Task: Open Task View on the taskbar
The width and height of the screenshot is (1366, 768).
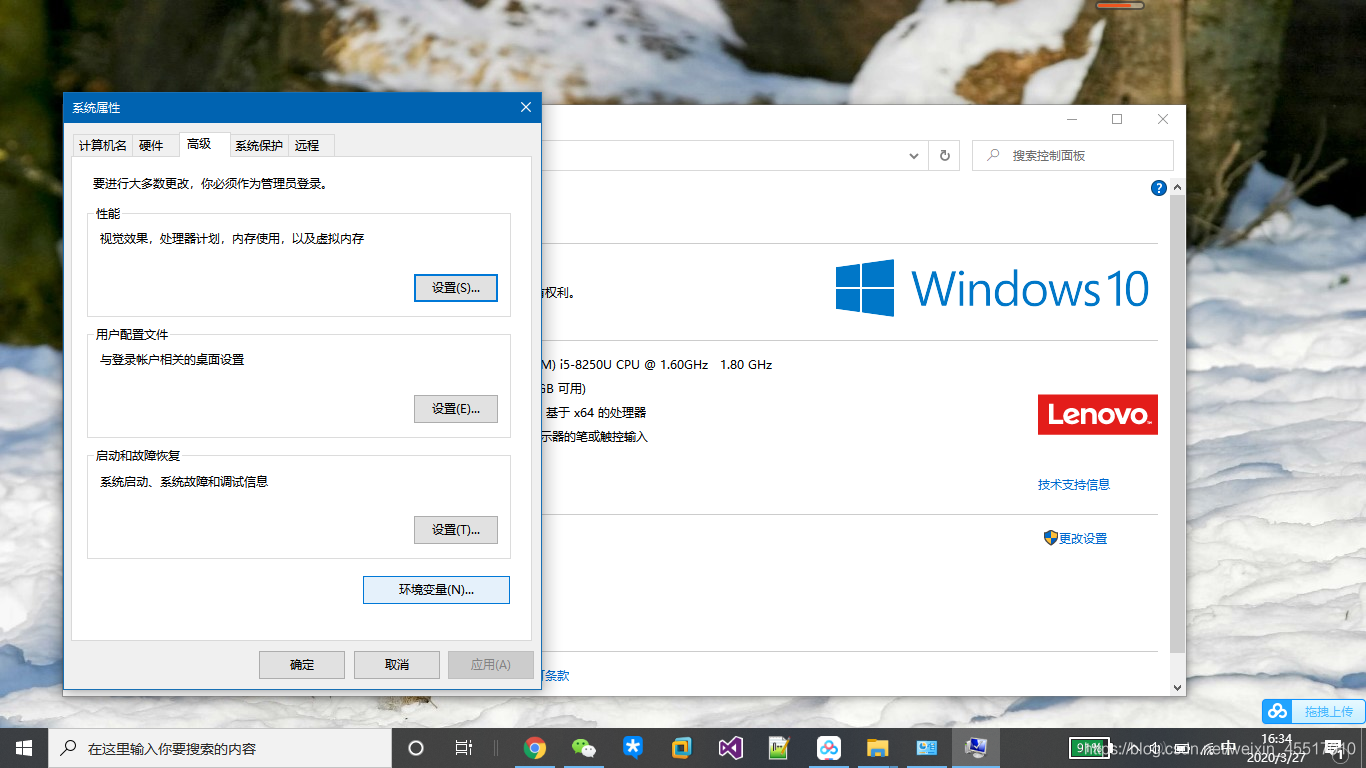Action: click(x=464, y=748)
